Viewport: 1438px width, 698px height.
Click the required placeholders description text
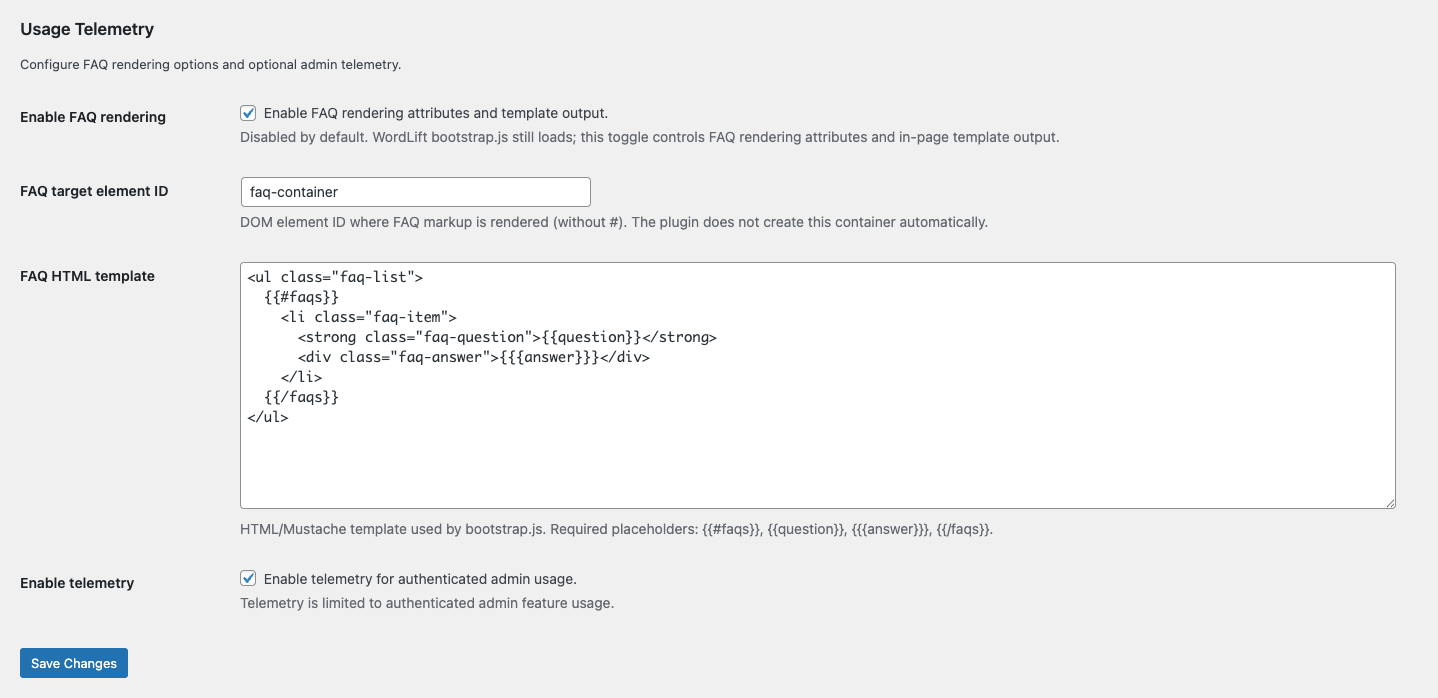pyautogui.click(x=616, y=529)
